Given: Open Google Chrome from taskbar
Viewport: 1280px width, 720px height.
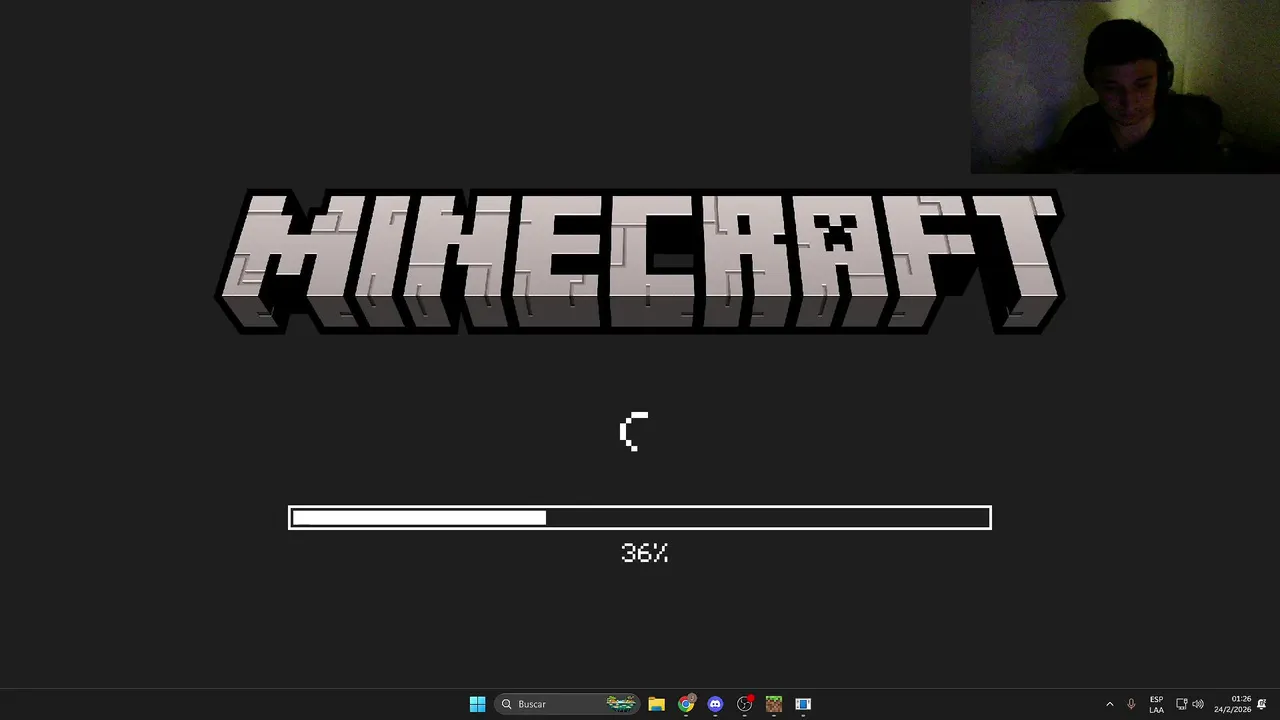Looking at the screenshot, I should pyautogui.click(x=686, y=704).
